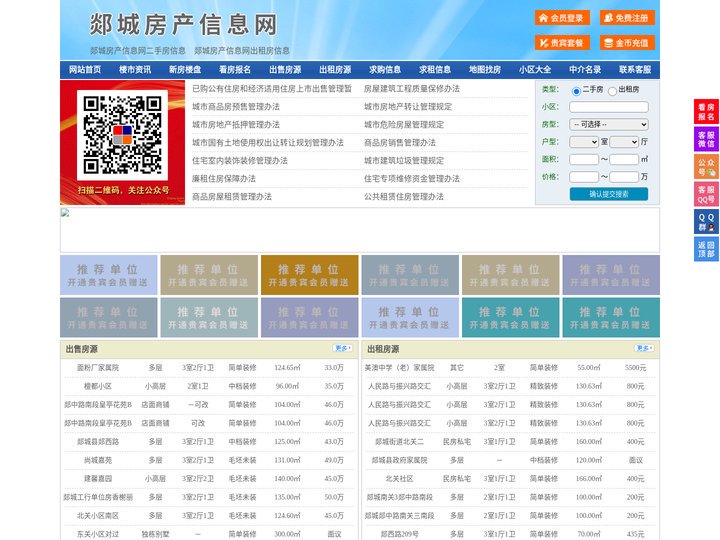Click the QQ群 blue side icon

(x=706, y=222)
